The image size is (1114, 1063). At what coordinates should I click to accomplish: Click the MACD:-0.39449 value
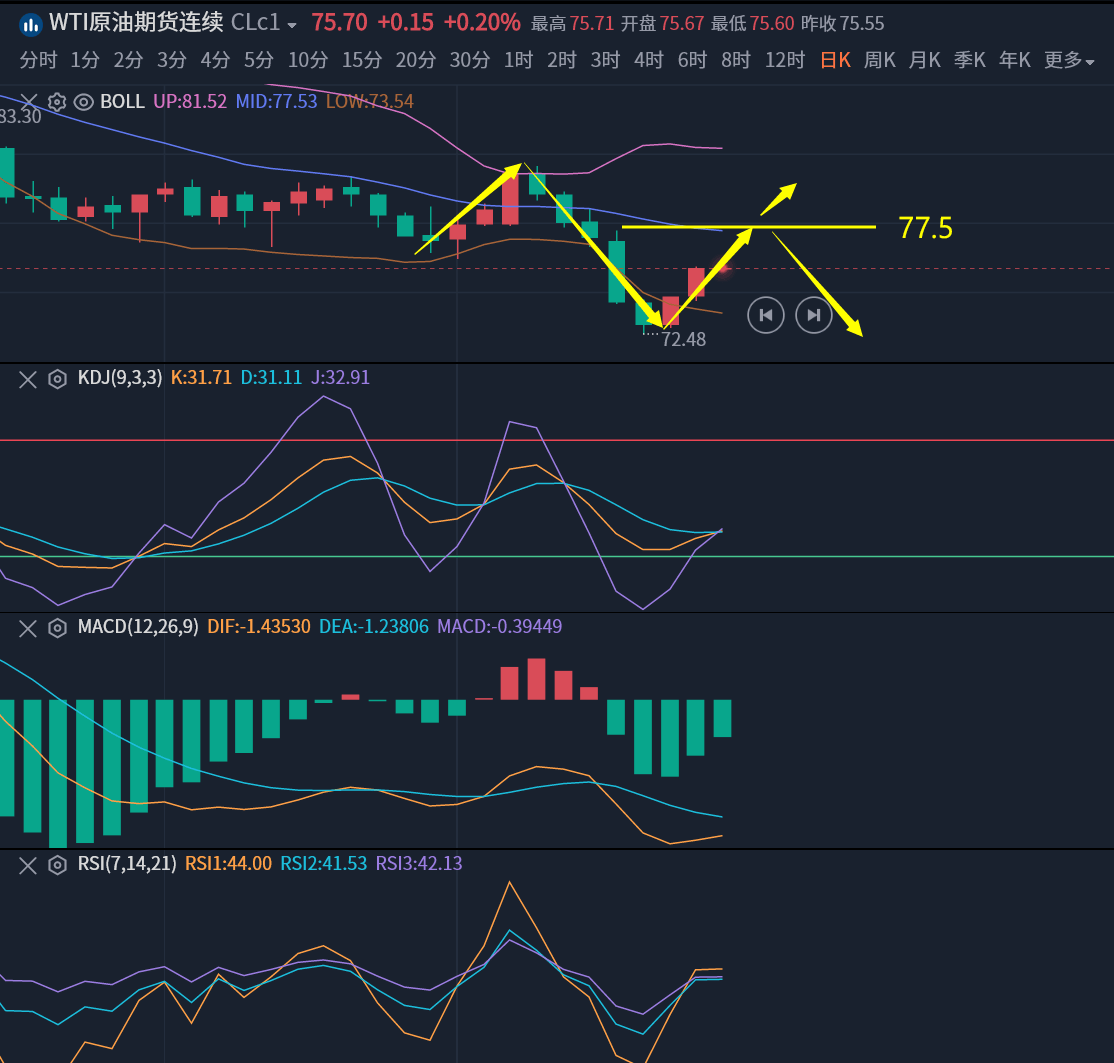tap(499, 627)
